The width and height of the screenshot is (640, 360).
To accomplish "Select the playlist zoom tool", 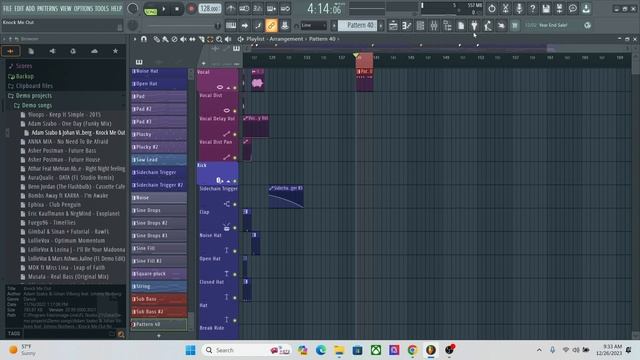I will [x=219, y=39].
